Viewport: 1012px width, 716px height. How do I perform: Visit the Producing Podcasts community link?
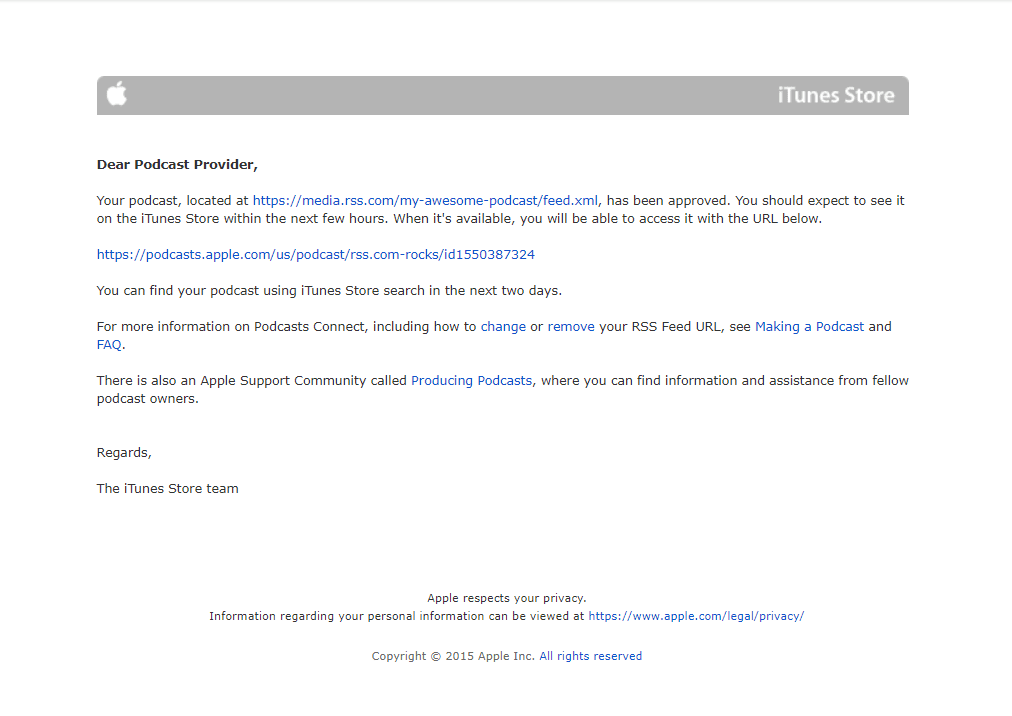point(471,380)
